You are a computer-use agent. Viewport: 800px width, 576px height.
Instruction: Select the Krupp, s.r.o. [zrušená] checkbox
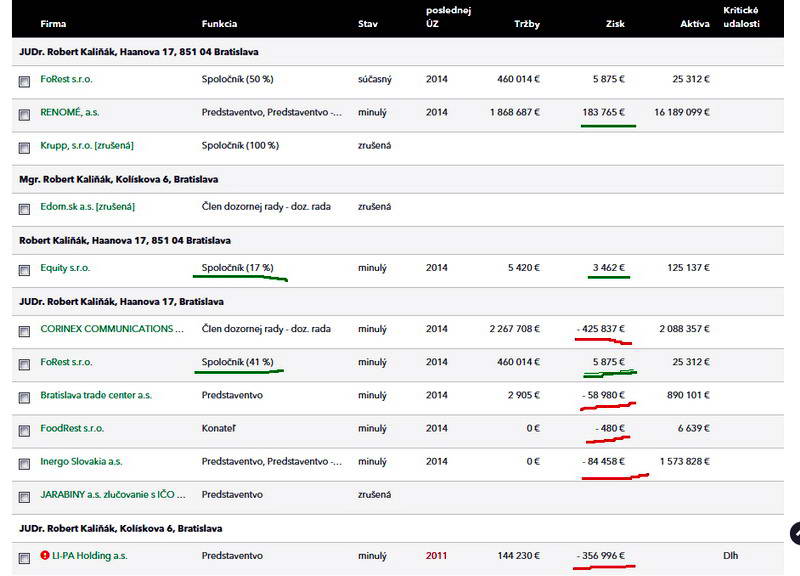tap(24, 148)
